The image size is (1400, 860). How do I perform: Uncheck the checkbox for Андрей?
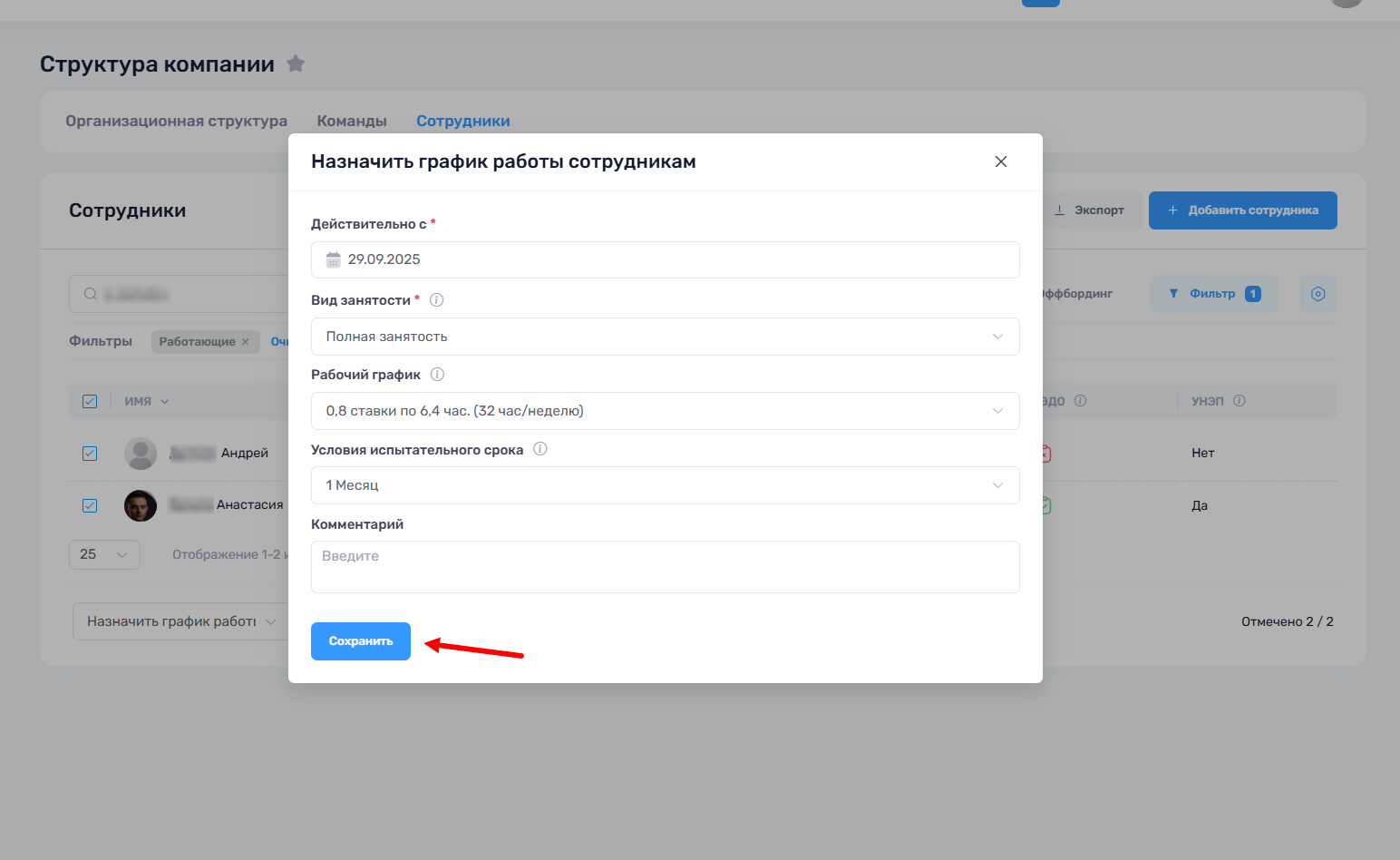[90, 454]
